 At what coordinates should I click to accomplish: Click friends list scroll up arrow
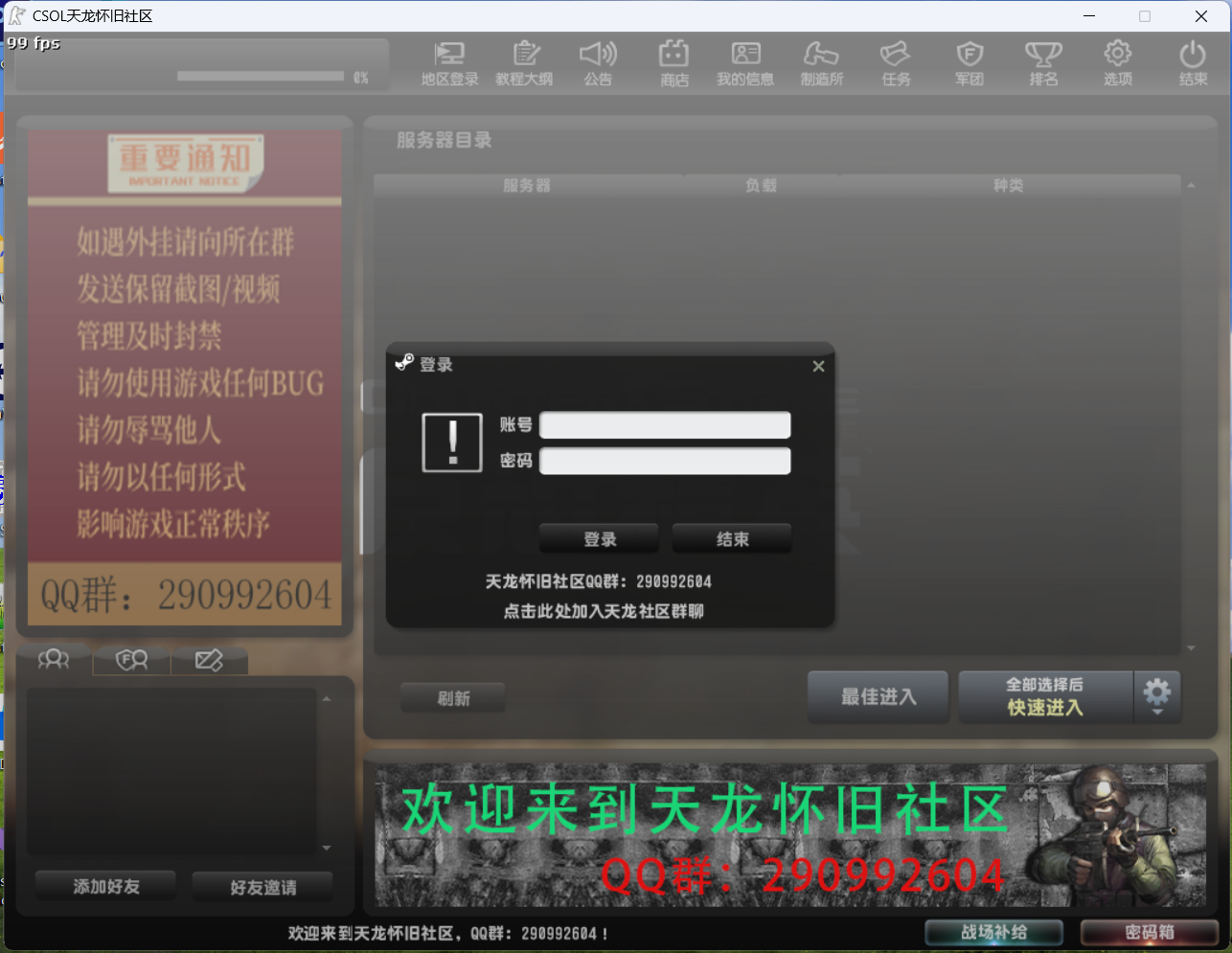click(327, 699)
